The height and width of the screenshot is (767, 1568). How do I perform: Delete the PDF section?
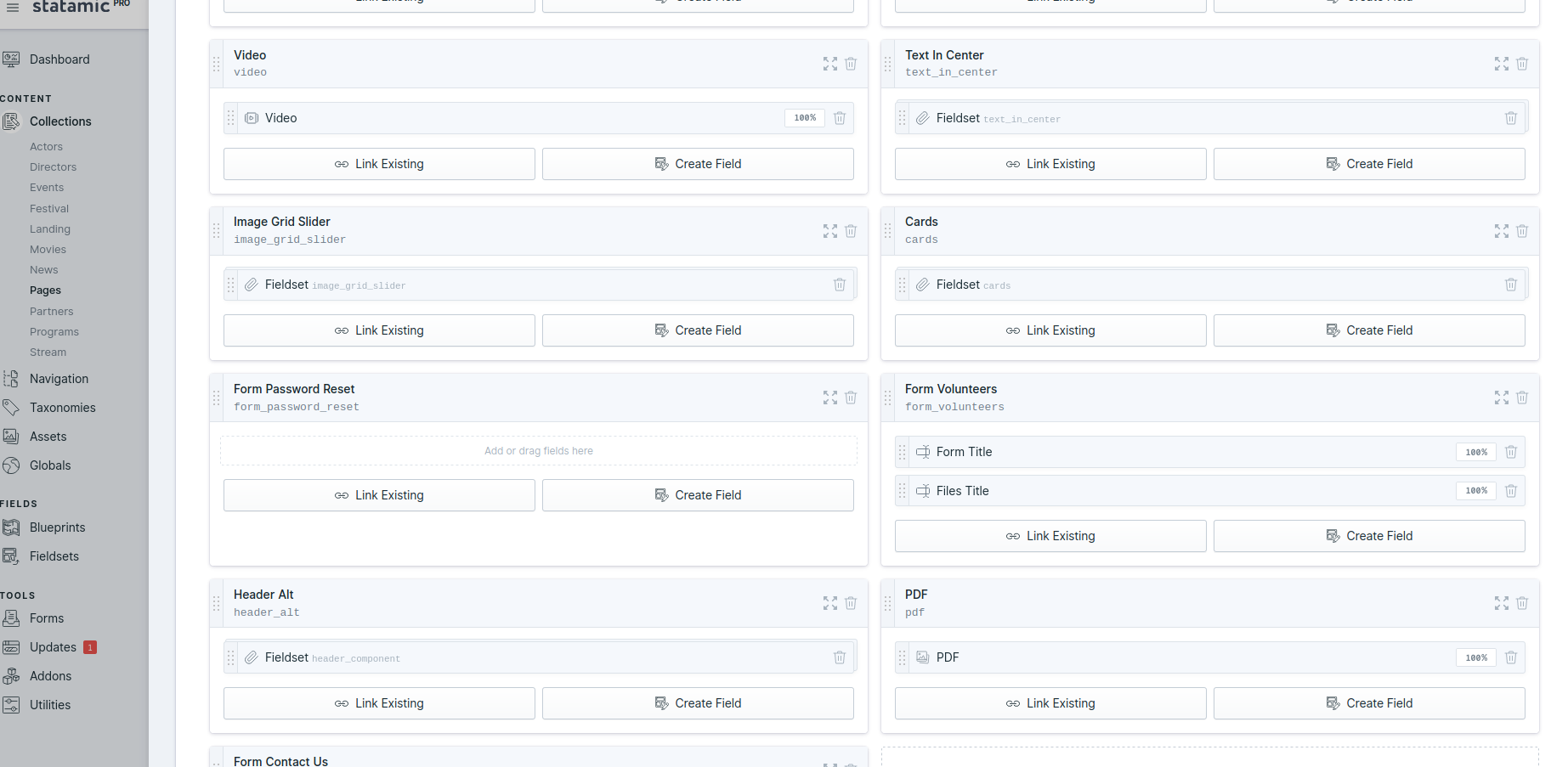pos(1522,603)
